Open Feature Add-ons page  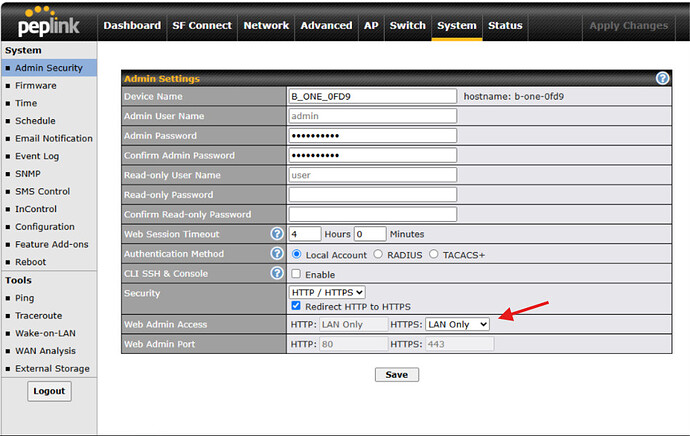click(x=52, y=244)
